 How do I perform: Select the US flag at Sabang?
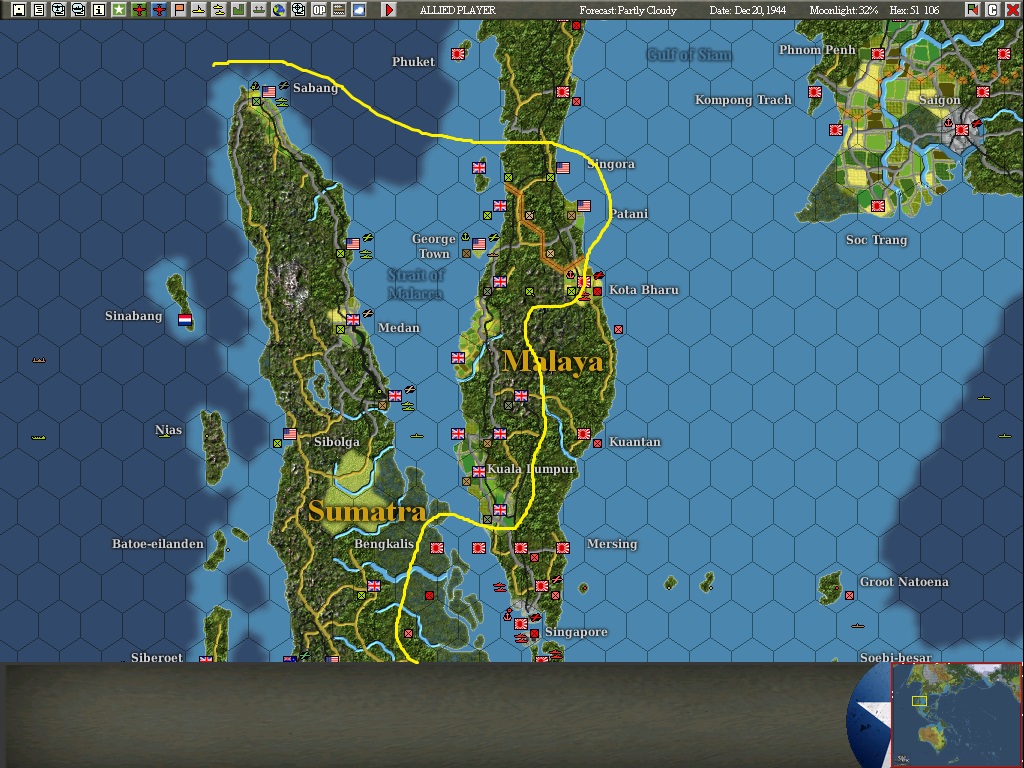268,92
